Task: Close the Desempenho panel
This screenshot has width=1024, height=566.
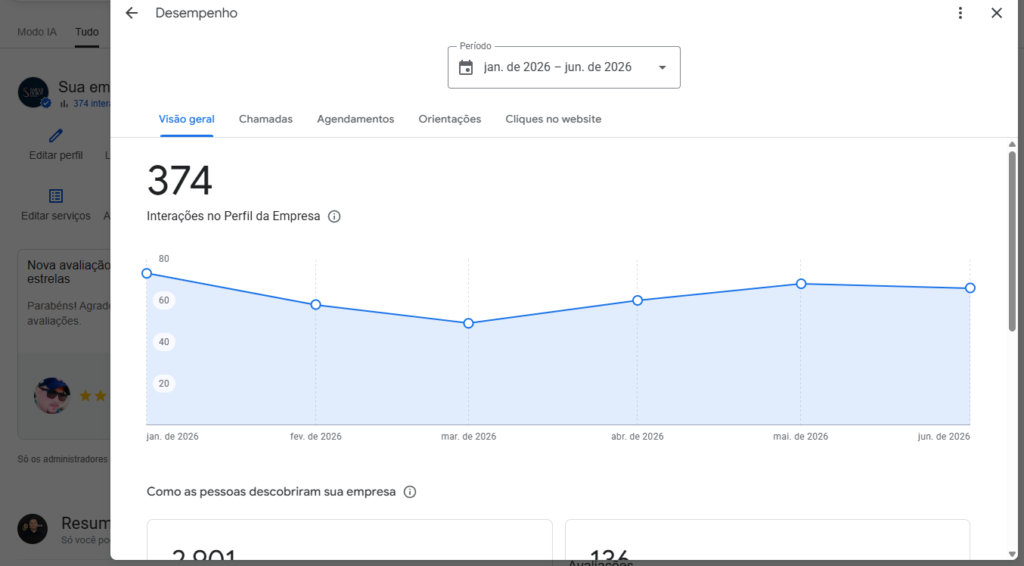Action: pyautogui.click(x=997, y=13)
